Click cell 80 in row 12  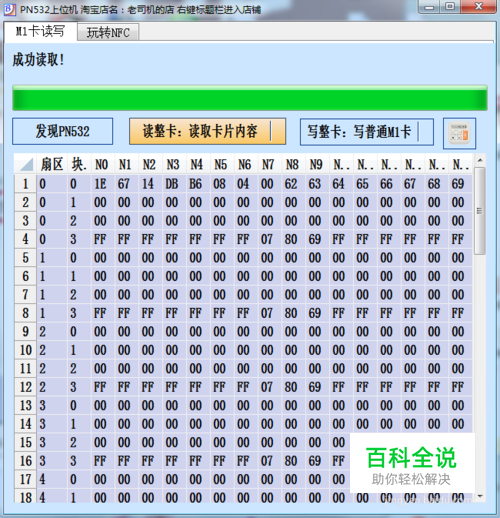(x=293, y=387)
